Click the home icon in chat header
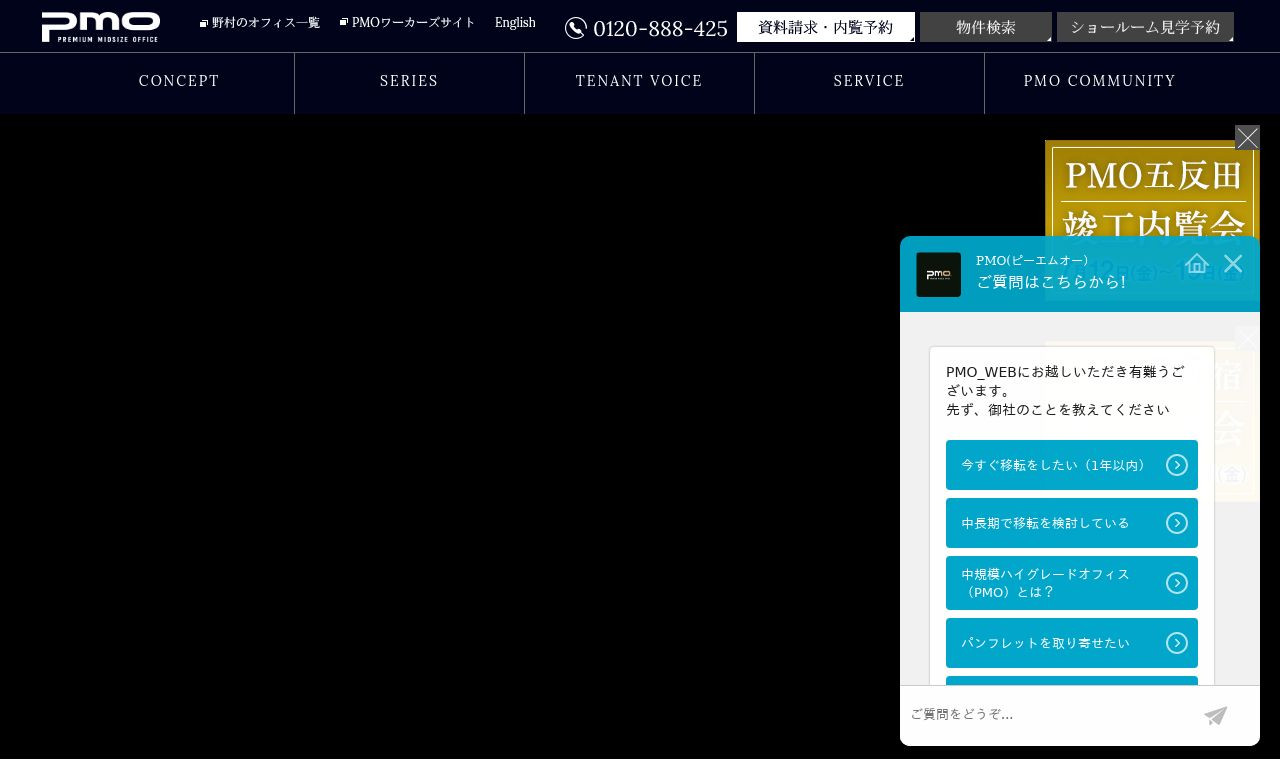 click(1197, 263)
